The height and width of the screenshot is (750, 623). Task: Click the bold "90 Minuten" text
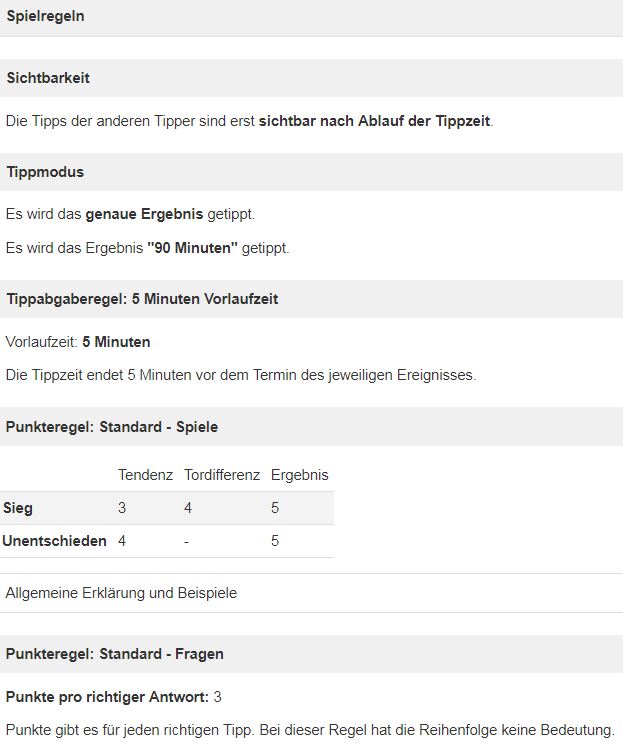click(x=192, y=248)
